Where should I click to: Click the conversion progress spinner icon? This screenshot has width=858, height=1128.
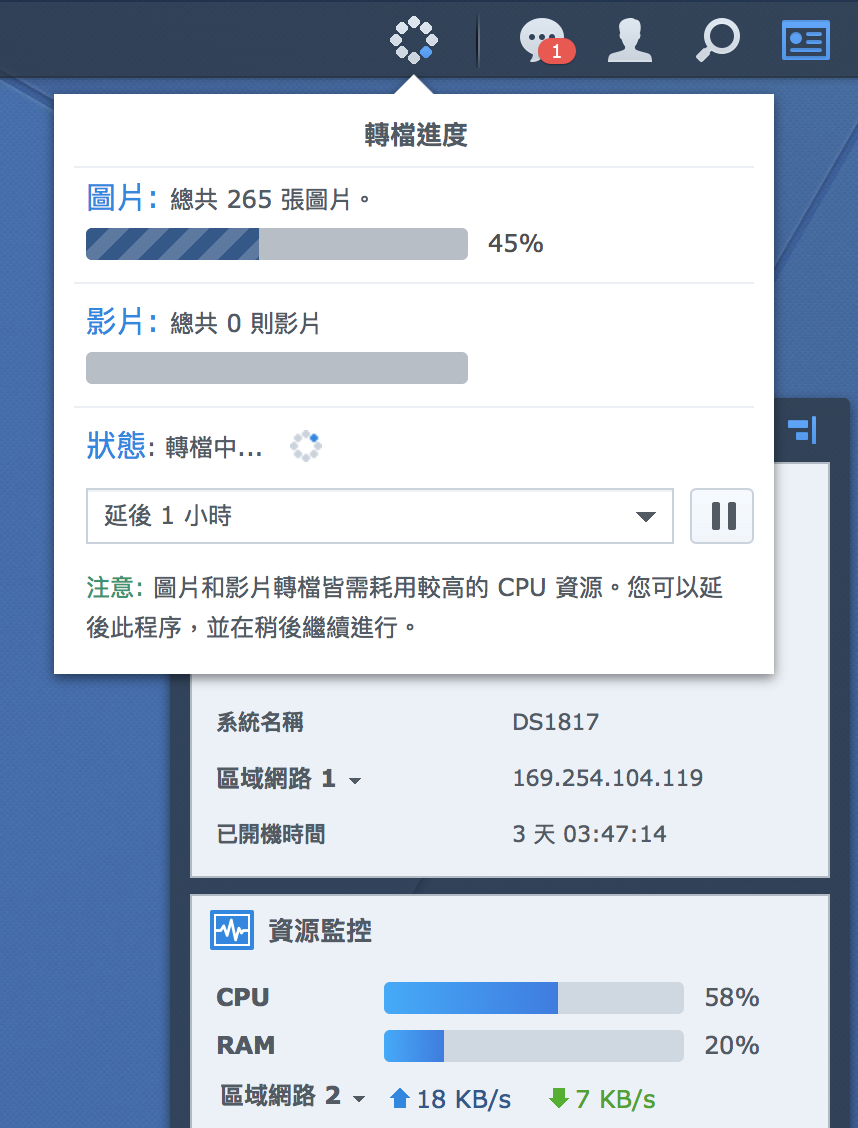point(414,40)
